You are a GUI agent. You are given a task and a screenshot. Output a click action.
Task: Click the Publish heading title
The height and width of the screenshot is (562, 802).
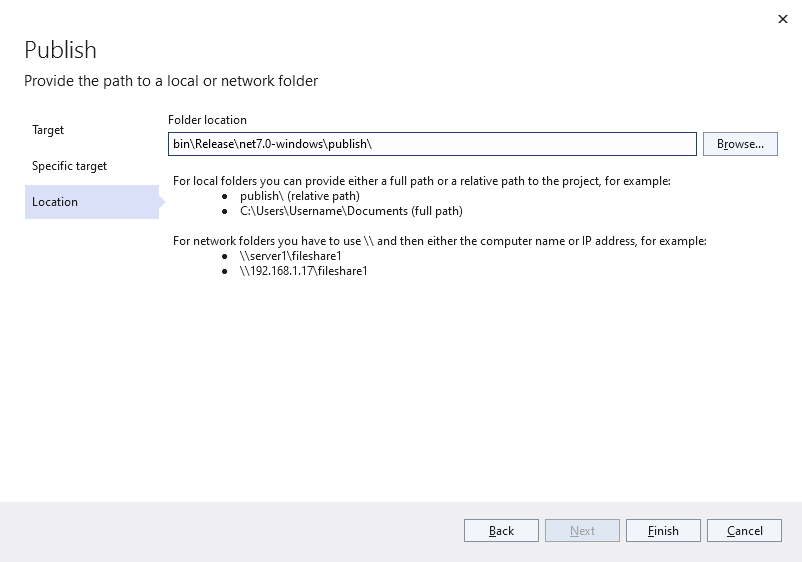coord(60,50)
